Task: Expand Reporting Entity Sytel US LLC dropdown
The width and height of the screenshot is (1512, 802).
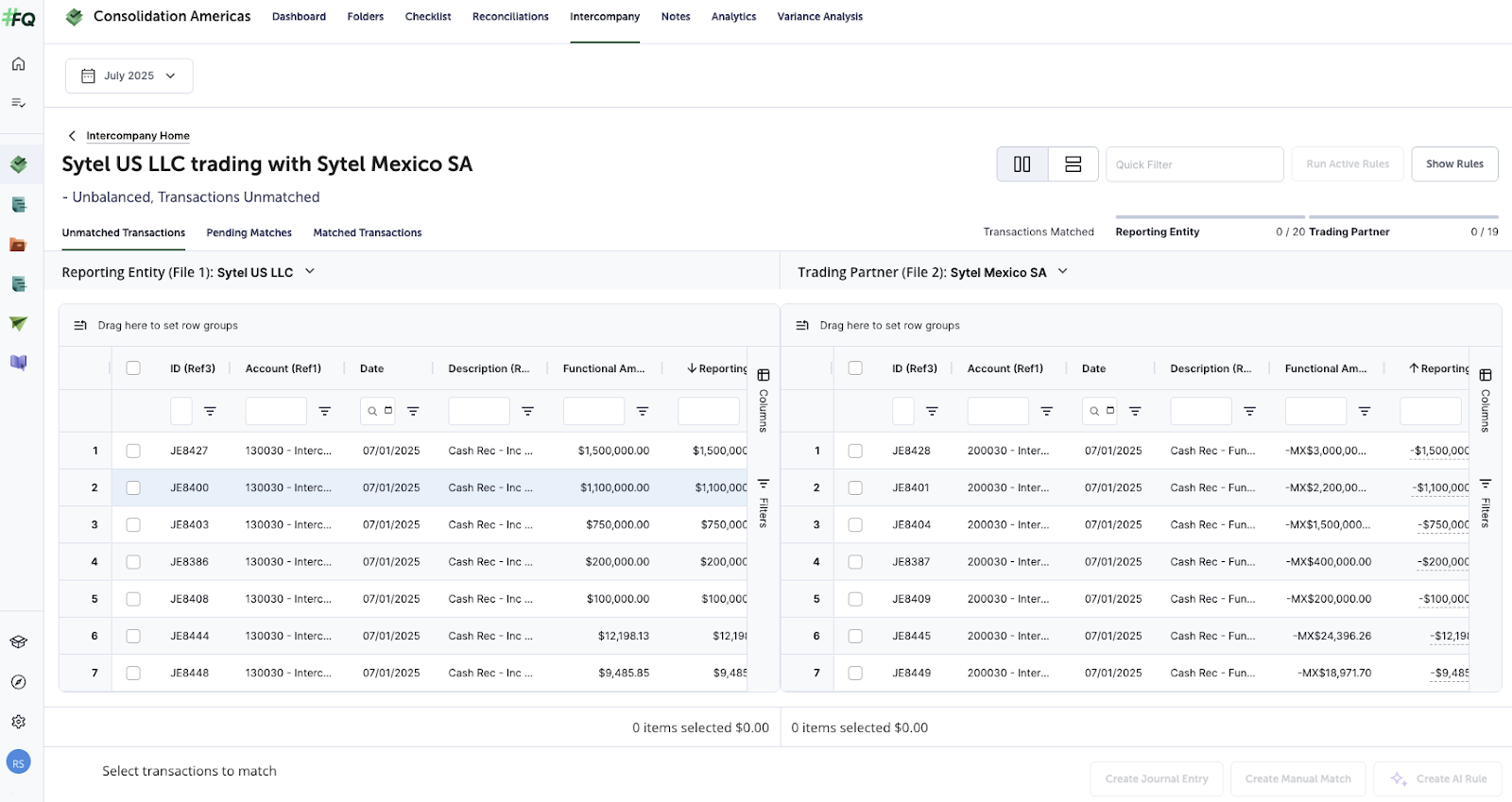Action: [309, 272]
